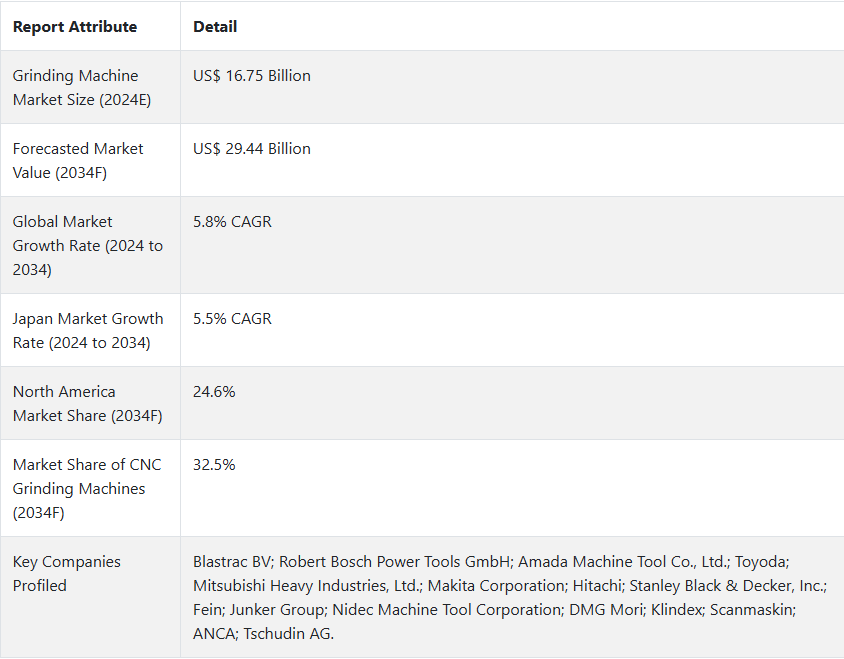Select the 'Grinding Machine Market Size (2024E)' cell

pos(90,87)
